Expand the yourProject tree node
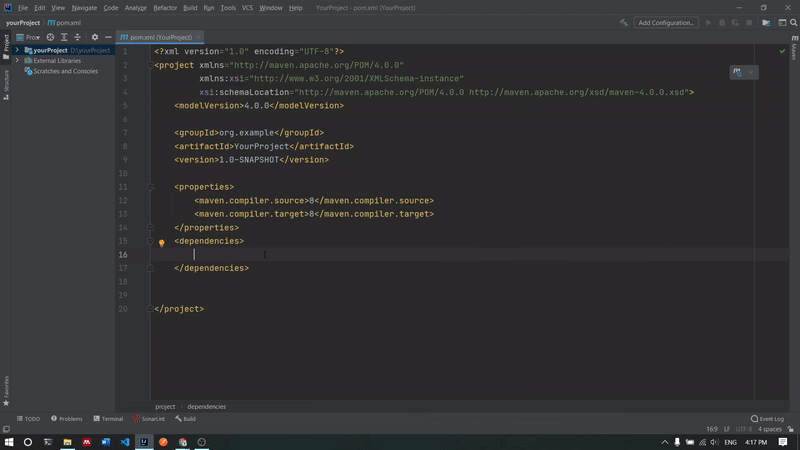The width and height of the screenshot is (800, 450). coord(17,50)
